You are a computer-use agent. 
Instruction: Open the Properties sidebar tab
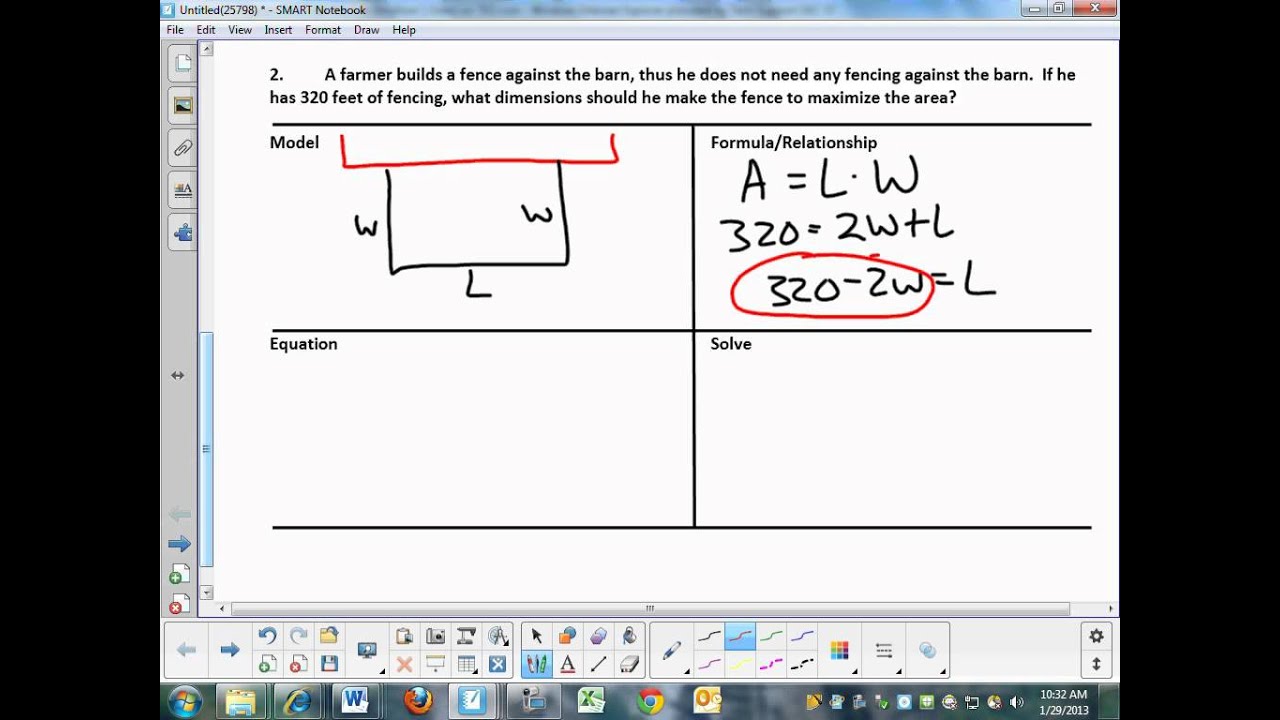(183, 189)
